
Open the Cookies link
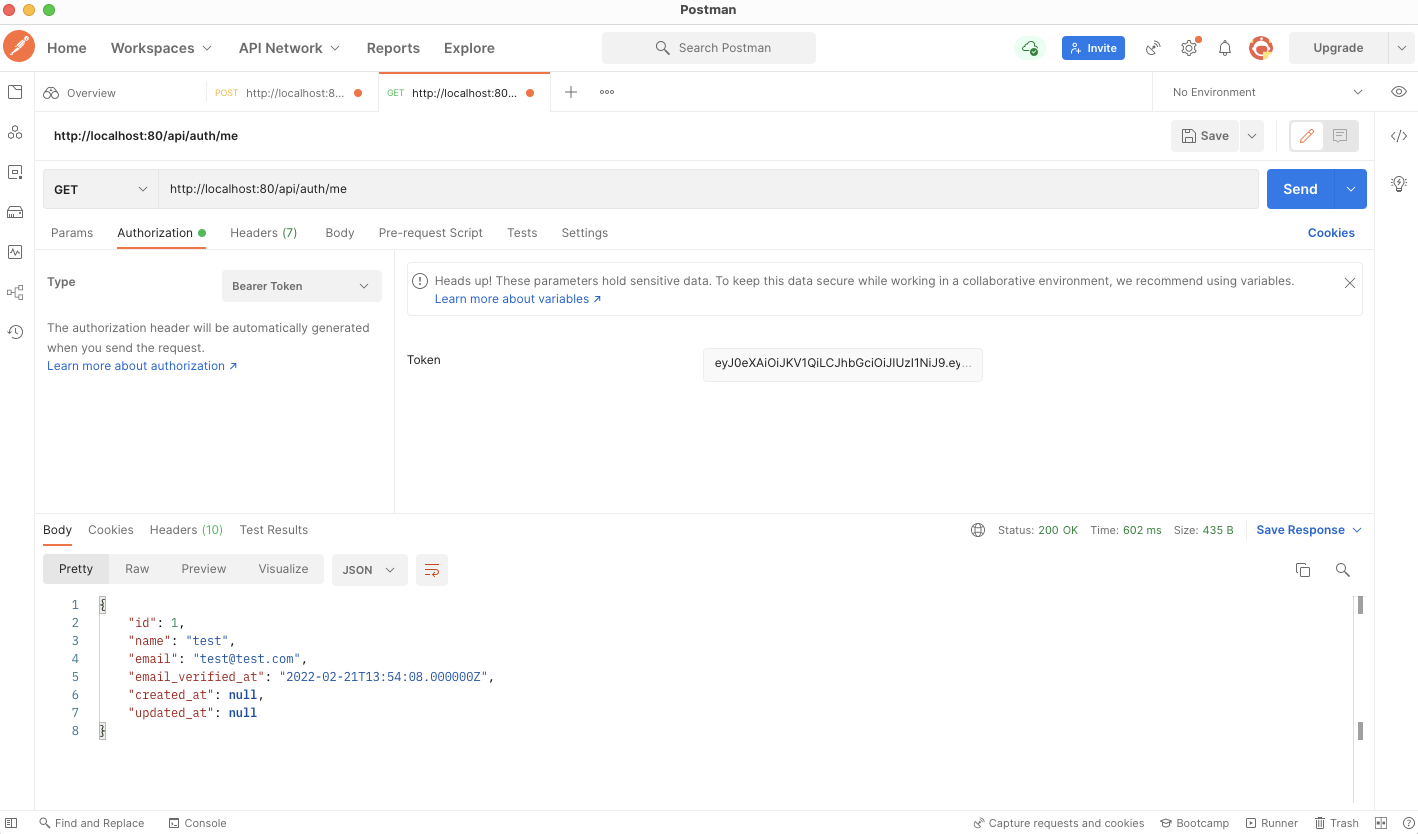[x=1331, y=233]
